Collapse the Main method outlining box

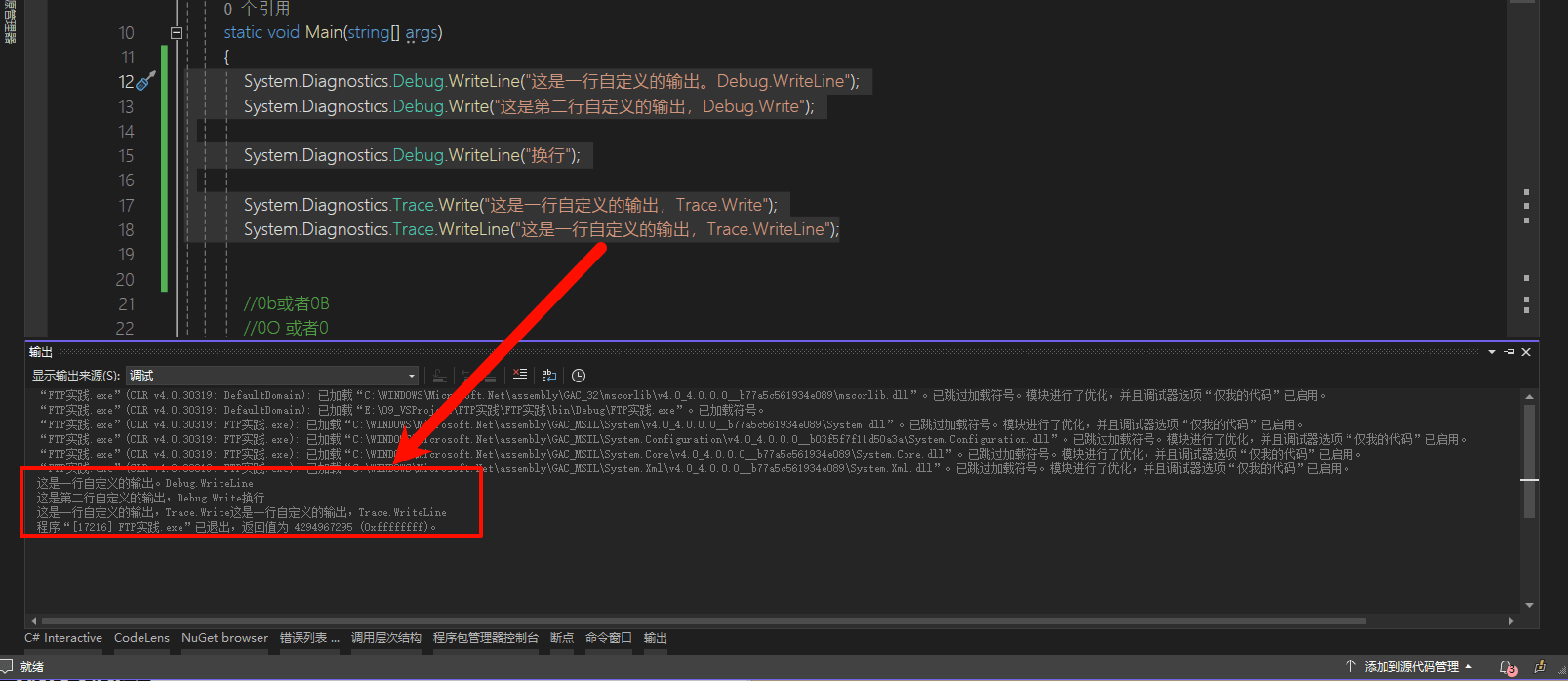click(177, 33)
